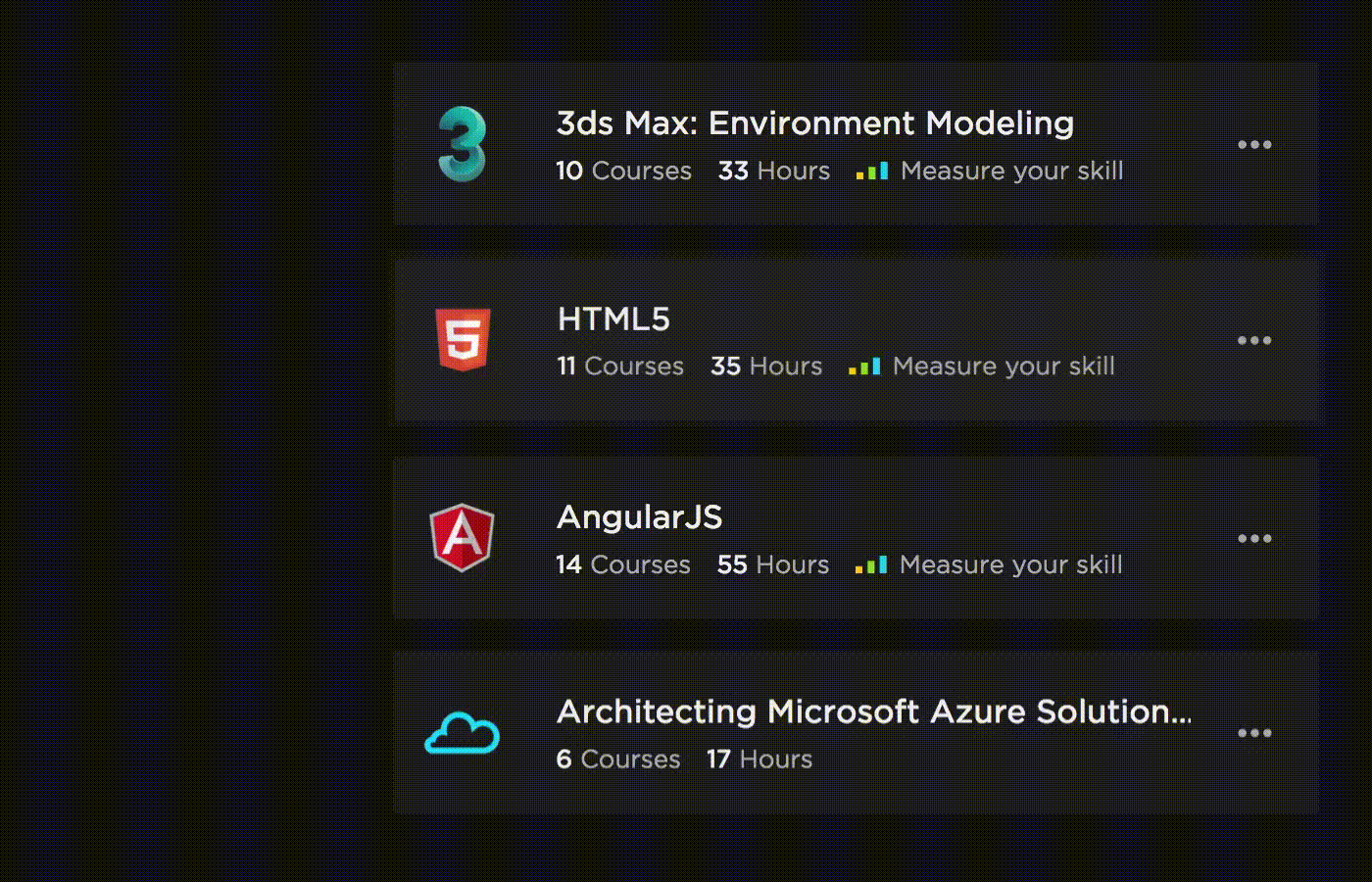The width and height of the screenshot is (1372, 882).
Task: Open the HTML5 path options menu
Action: [x=1254, y=341]
